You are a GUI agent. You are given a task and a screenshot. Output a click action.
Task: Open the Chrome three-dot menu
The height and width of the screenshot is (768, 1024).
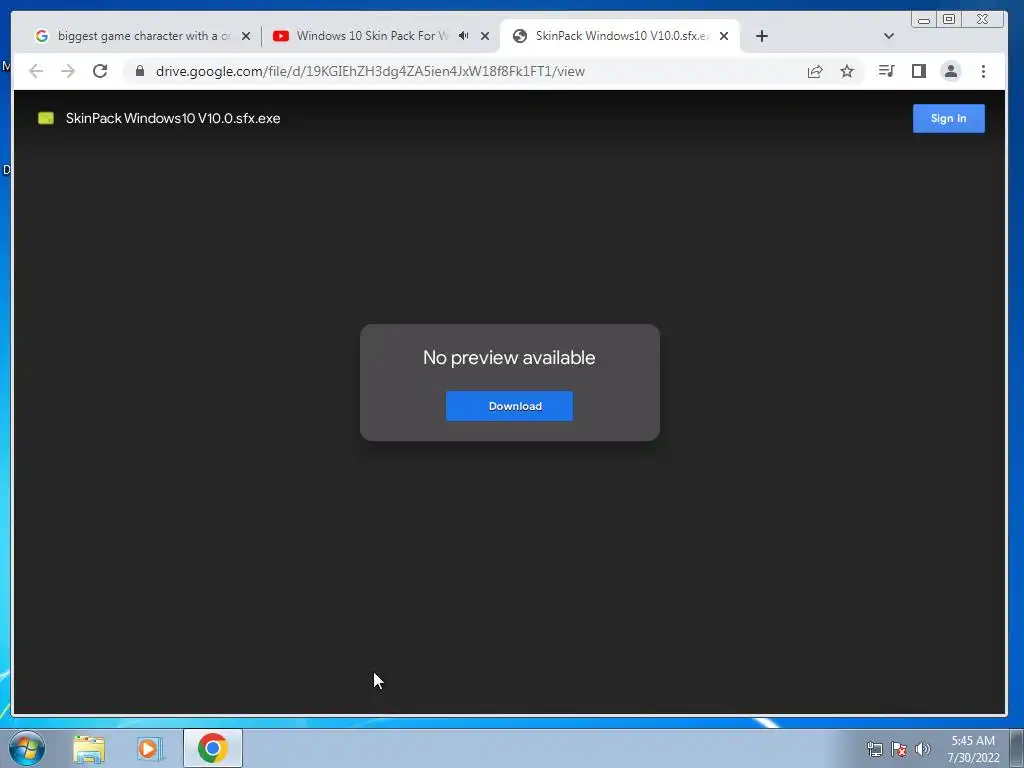(984, 71)
